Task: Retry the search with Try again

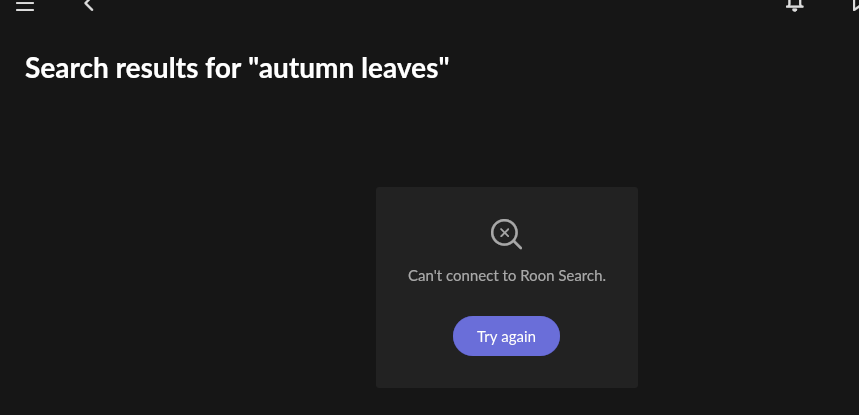Action: pos(506,336)
